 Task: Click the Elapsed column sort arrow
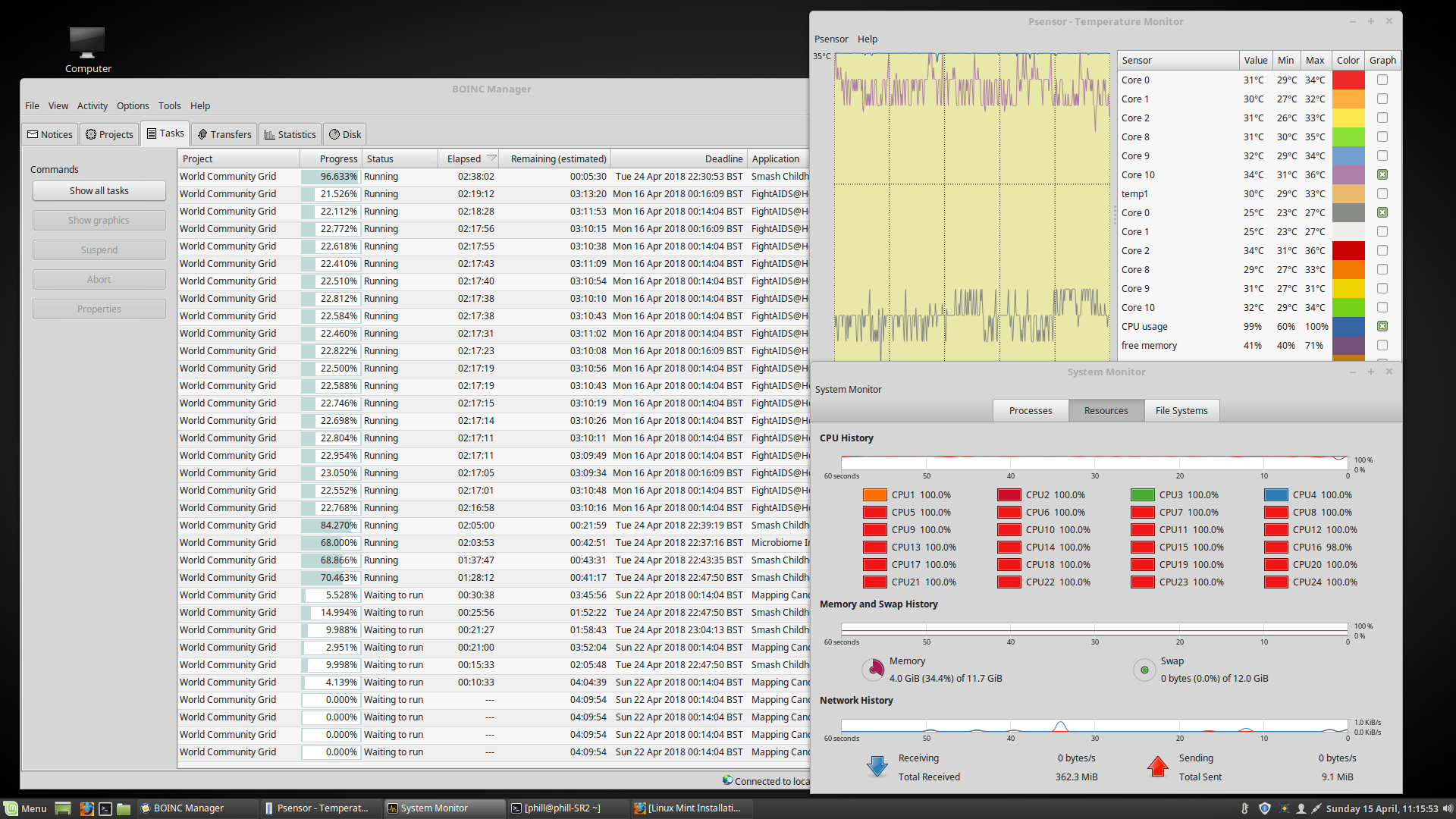click(x=491, y=158)
